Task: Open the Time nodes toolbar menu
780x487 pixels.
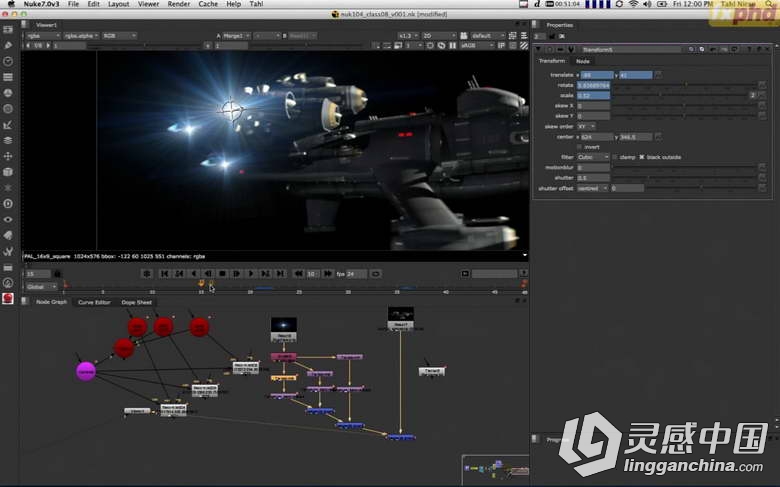Action: click(8, 61)
